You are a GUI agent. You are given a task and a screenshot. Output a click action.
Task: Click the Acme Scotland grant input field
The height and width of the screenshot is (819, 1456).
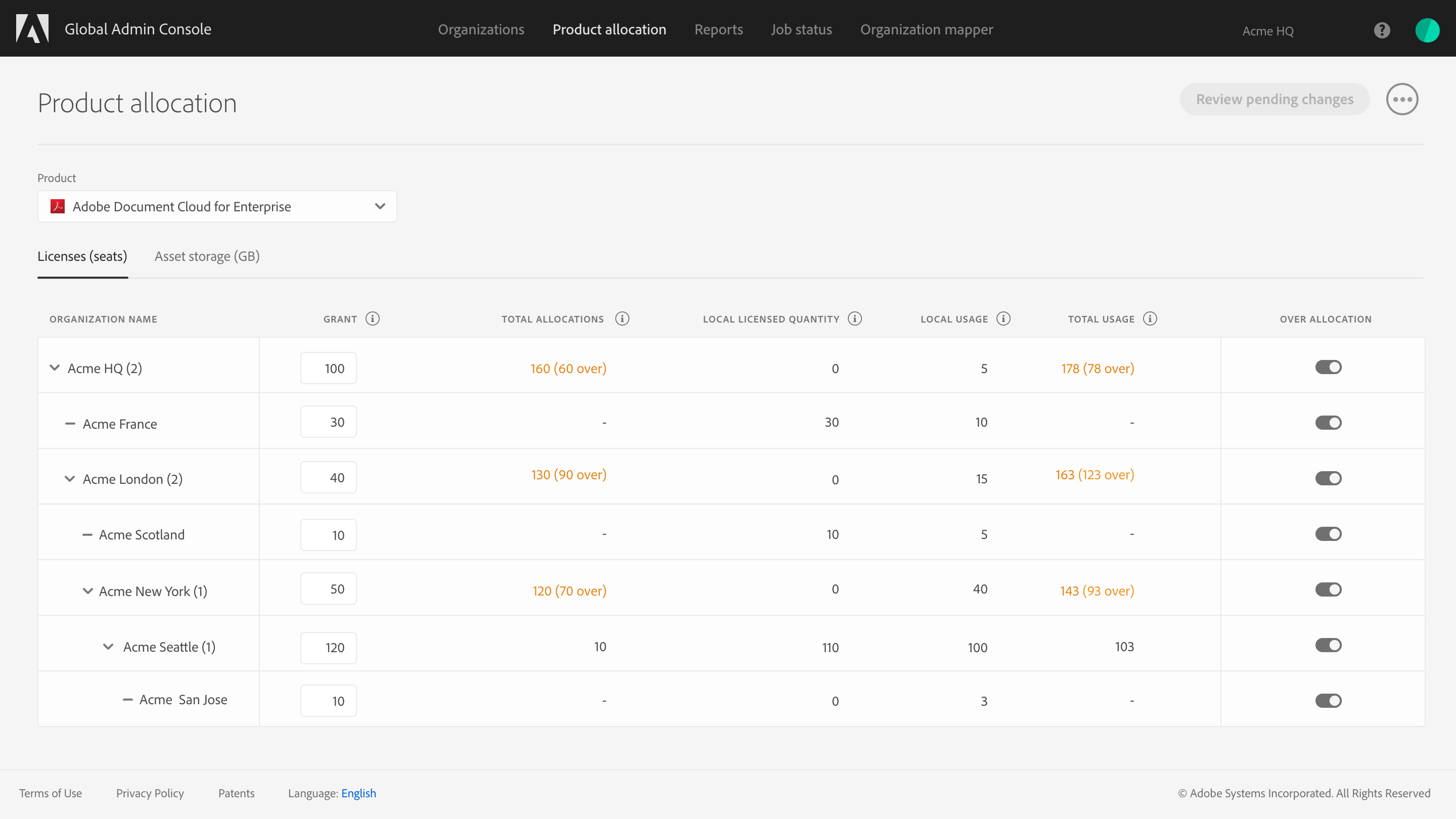point(329,535)
